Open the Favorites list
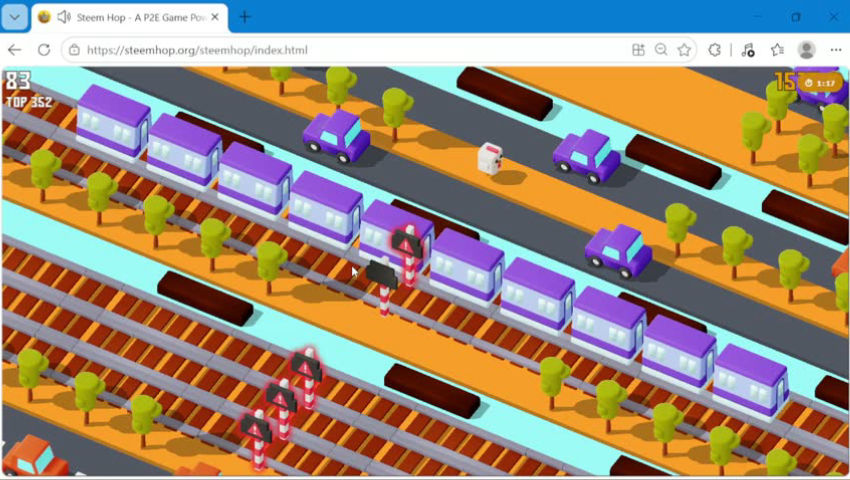Screen dimensions: 850x480 (x=778, y=50)
